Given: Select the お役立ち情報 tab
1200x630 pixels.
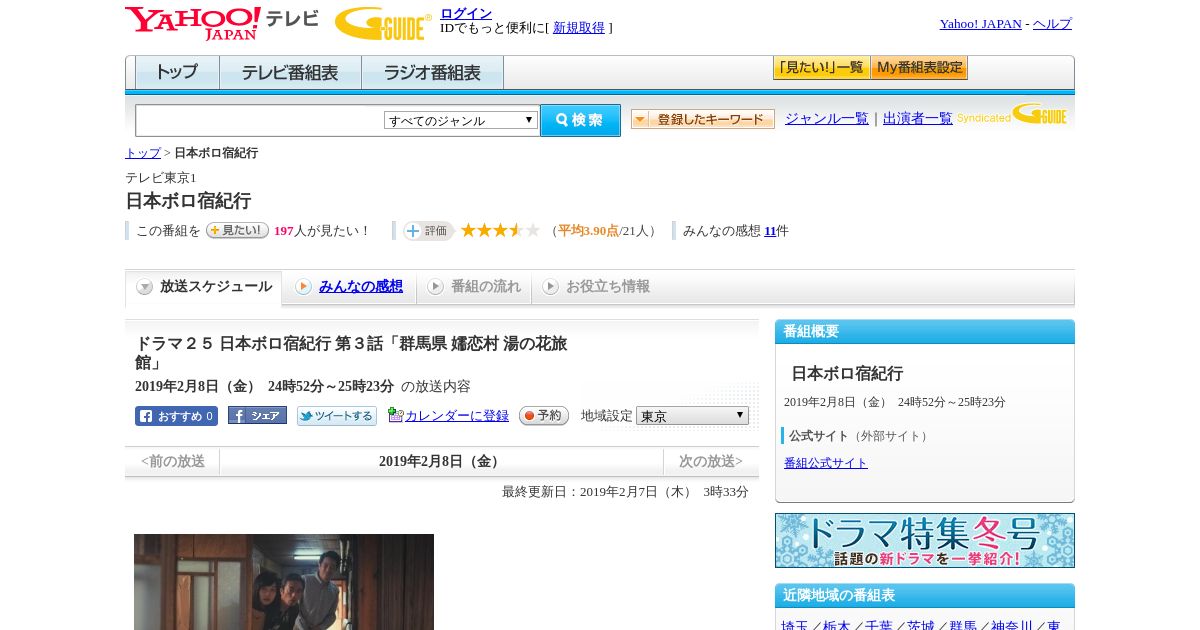Looking at the screenshot, I should (x=596, y=287).
